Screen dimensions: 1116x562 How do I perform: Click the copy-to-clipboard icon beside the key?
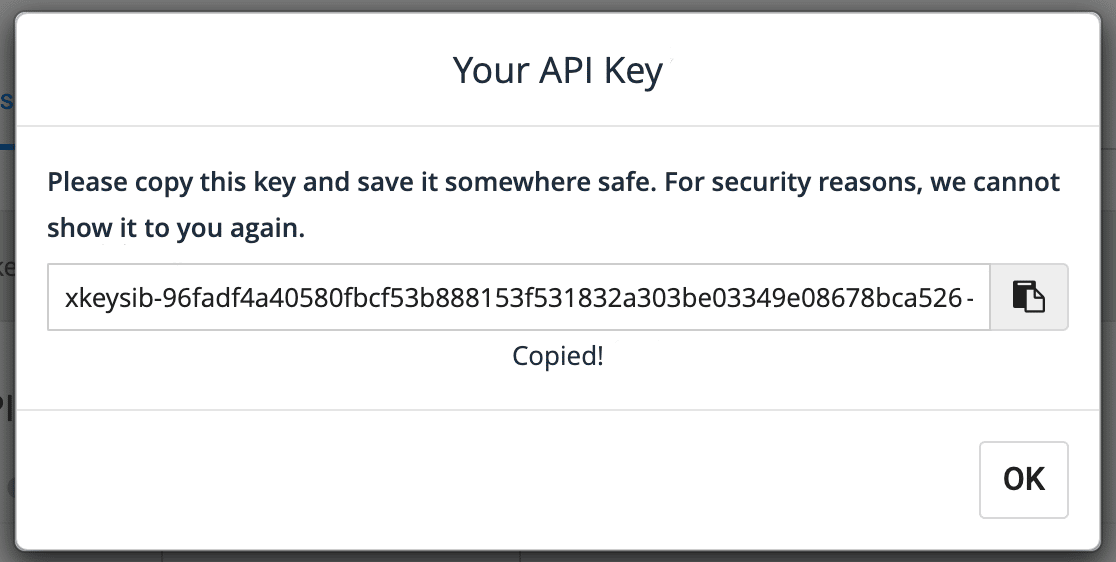[1028, 297]
